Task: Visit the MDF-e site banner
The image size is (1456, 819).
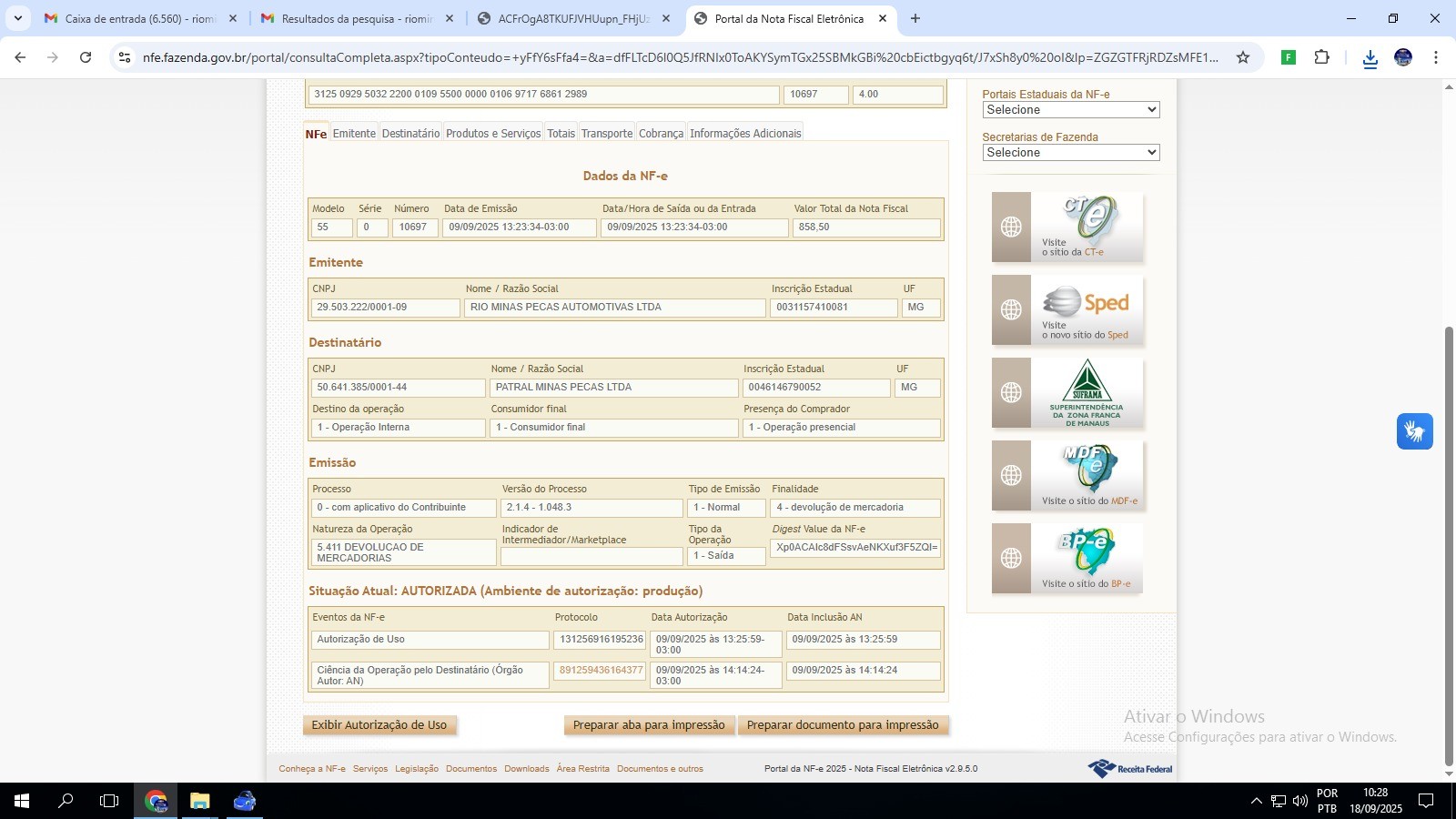Action: [1067, 475]
